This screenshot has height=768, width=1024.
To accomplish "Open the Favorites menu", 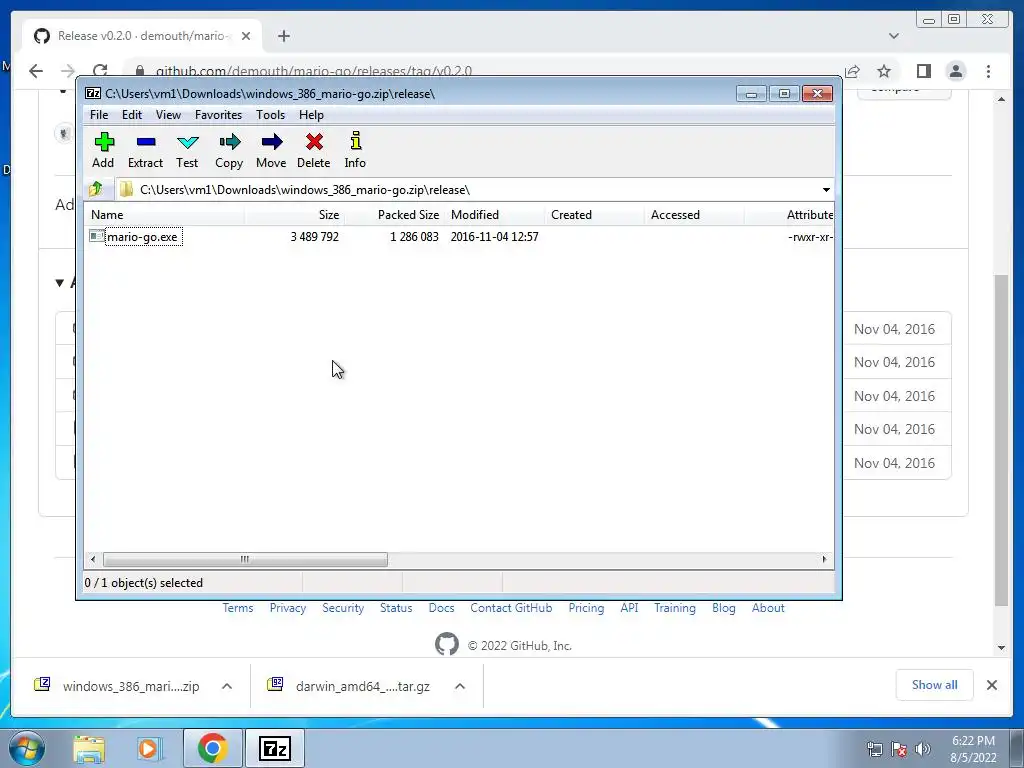I will [218, 115].
